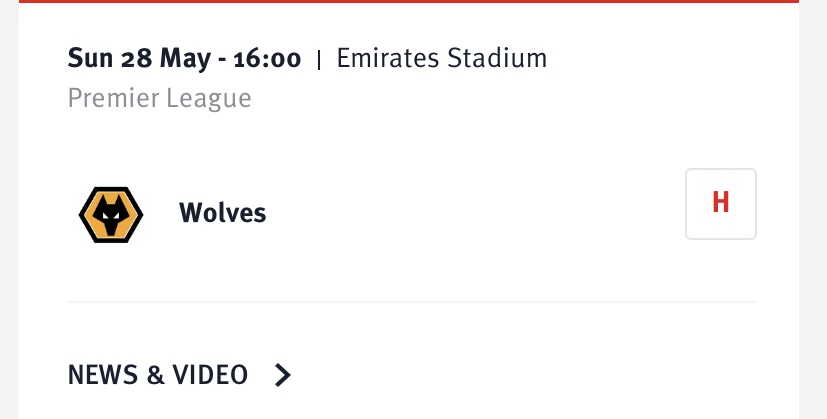827x419 pixels.
Task: Click the vertical separator before Emirates Stadium
Action: point(319,60)
